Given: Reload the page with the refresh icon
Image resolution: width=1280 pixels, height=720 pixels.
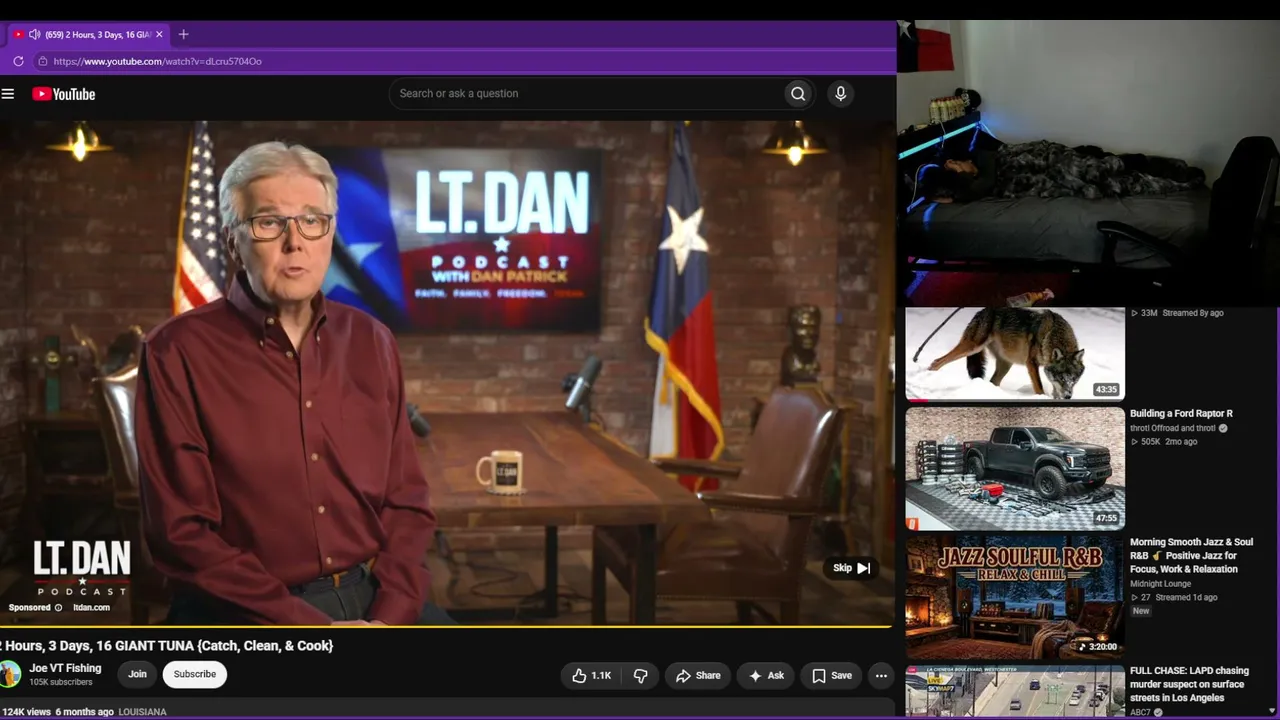Looking at the screenshot, I should coord(18,61).
